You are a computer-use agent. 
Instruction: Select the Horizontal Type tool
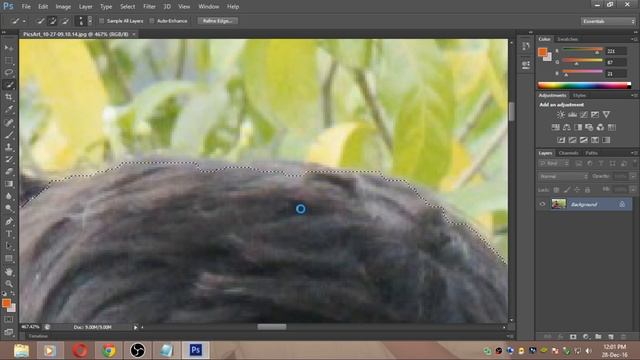pos(9,234)
